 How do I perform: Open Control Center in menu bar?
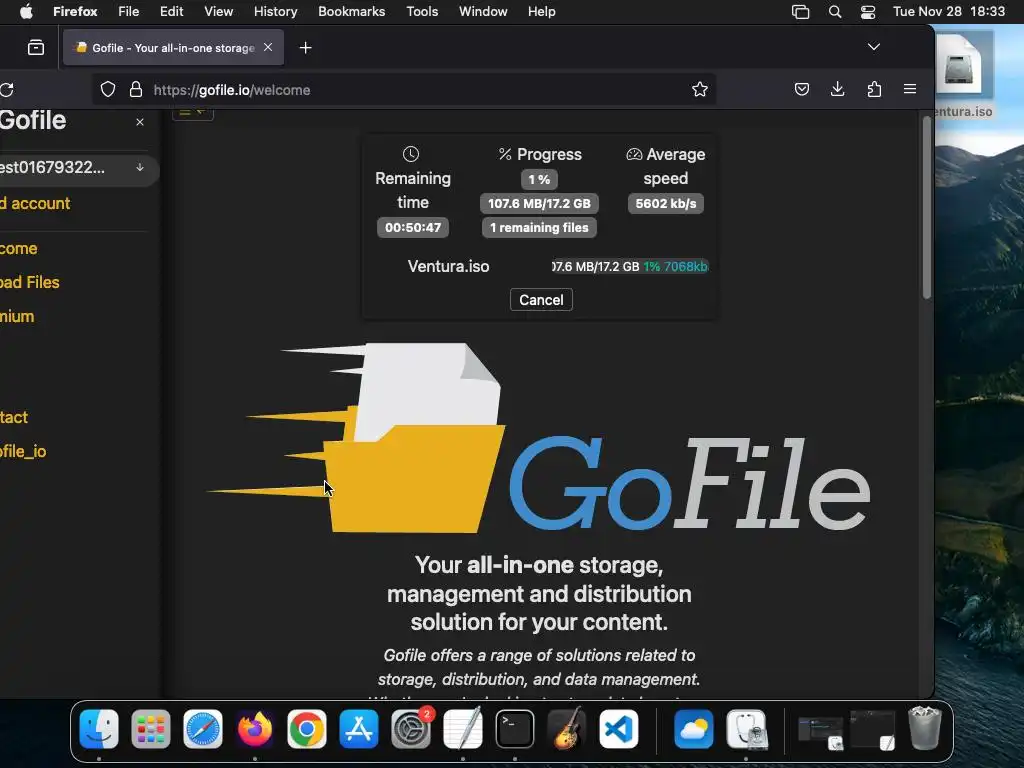click(868, 12)
